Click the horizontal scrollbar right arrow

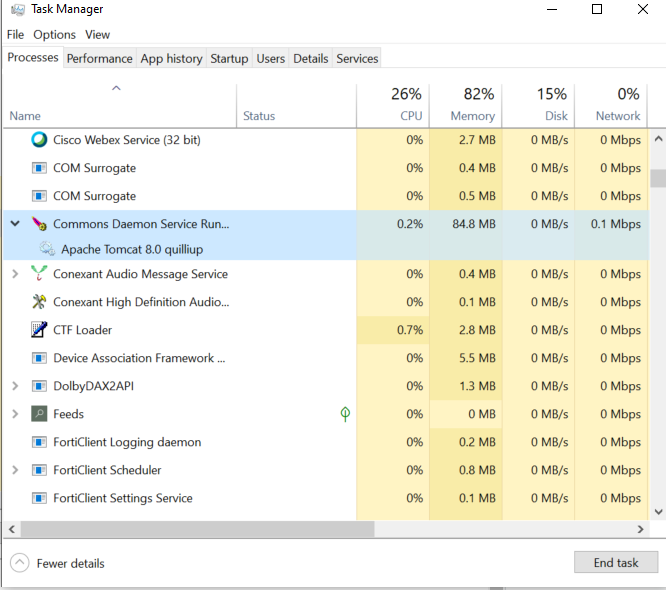tap(641, 529)
